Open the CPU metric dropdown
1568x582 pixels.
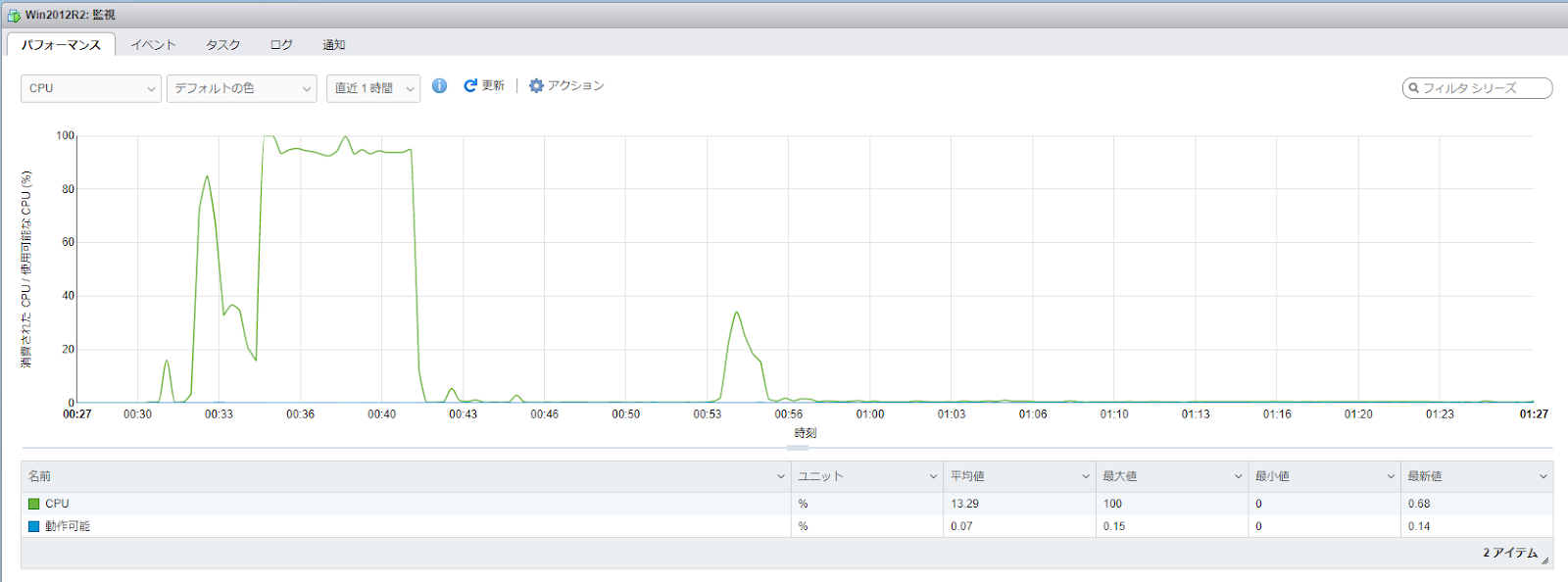91,88
